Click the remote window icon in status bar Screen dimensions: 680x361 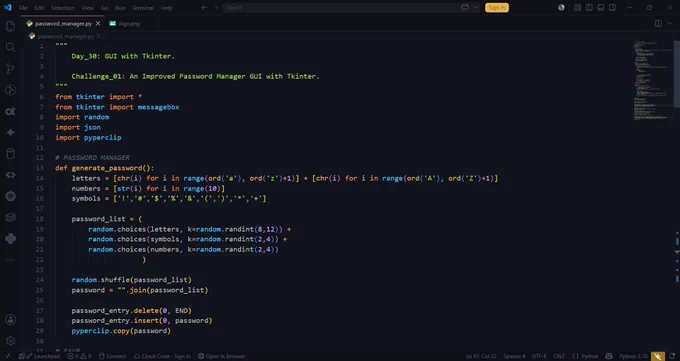click(7, 356)
